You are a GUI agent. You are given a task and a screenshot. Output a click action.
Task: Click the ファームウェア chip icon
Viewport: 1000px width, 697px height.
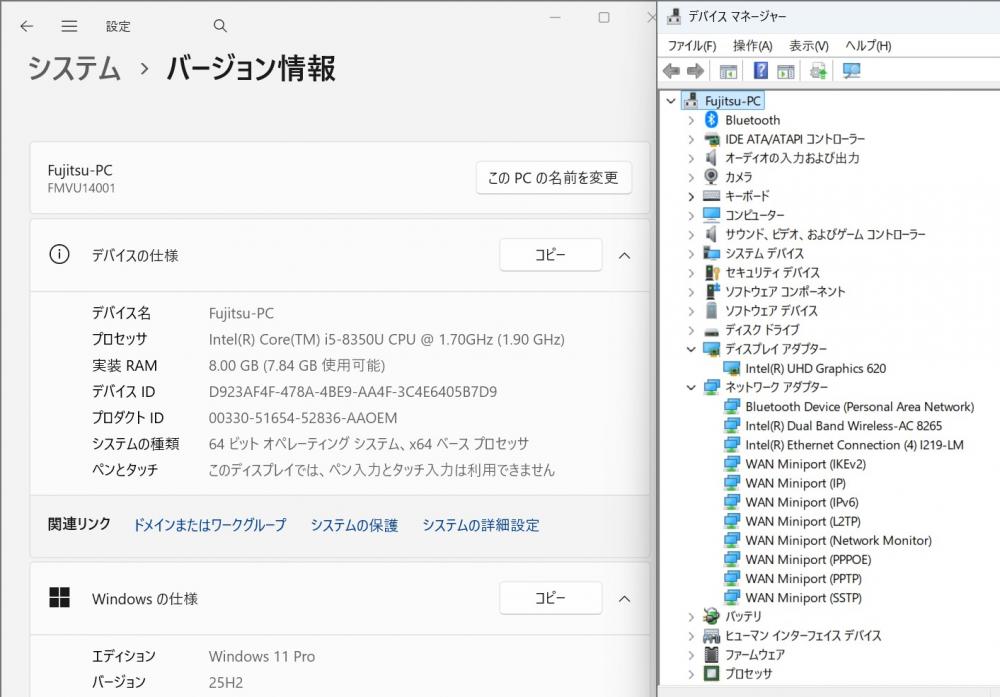(x=711, y=654)
